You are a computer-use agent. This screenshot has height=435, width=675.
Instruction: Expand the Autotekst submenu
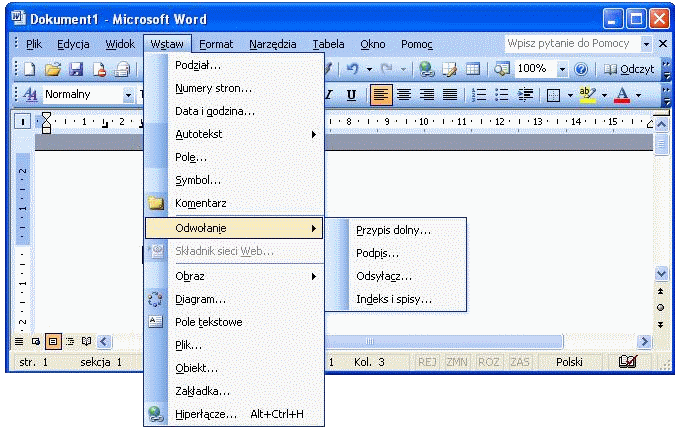click(x=235, y=134)
